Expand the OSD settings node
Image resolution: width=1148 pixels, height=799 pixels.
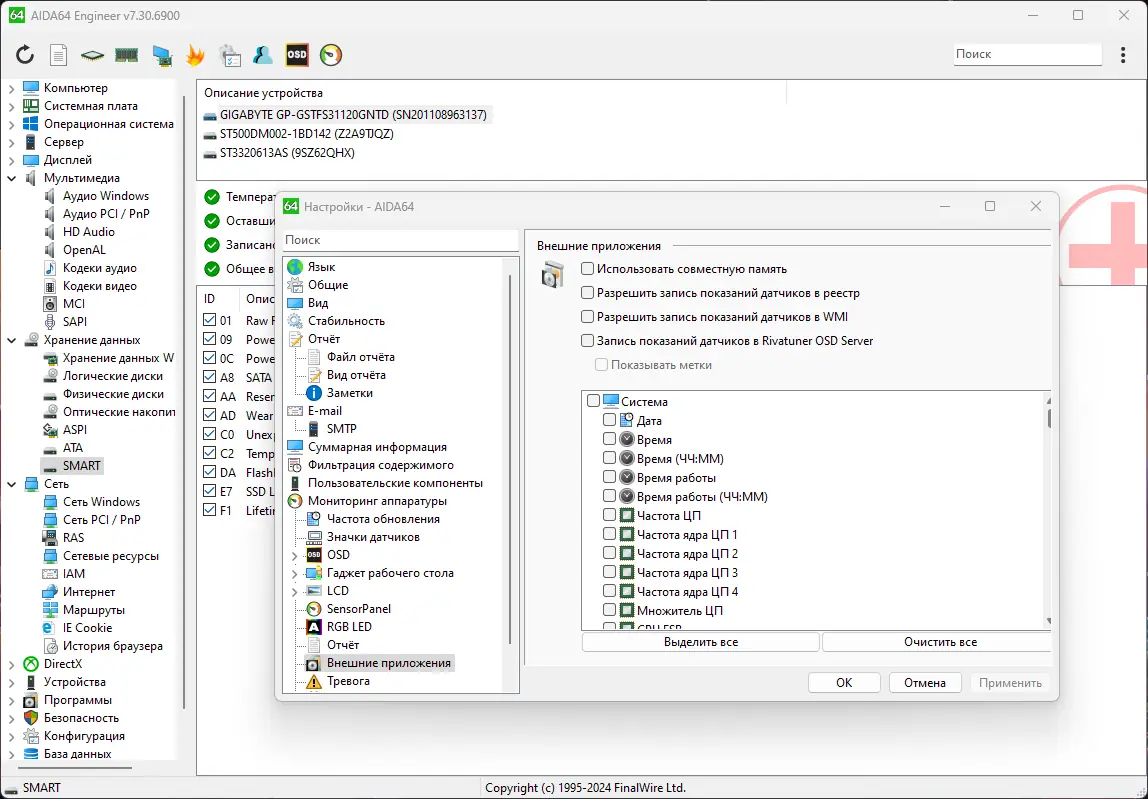pos(294,556)
